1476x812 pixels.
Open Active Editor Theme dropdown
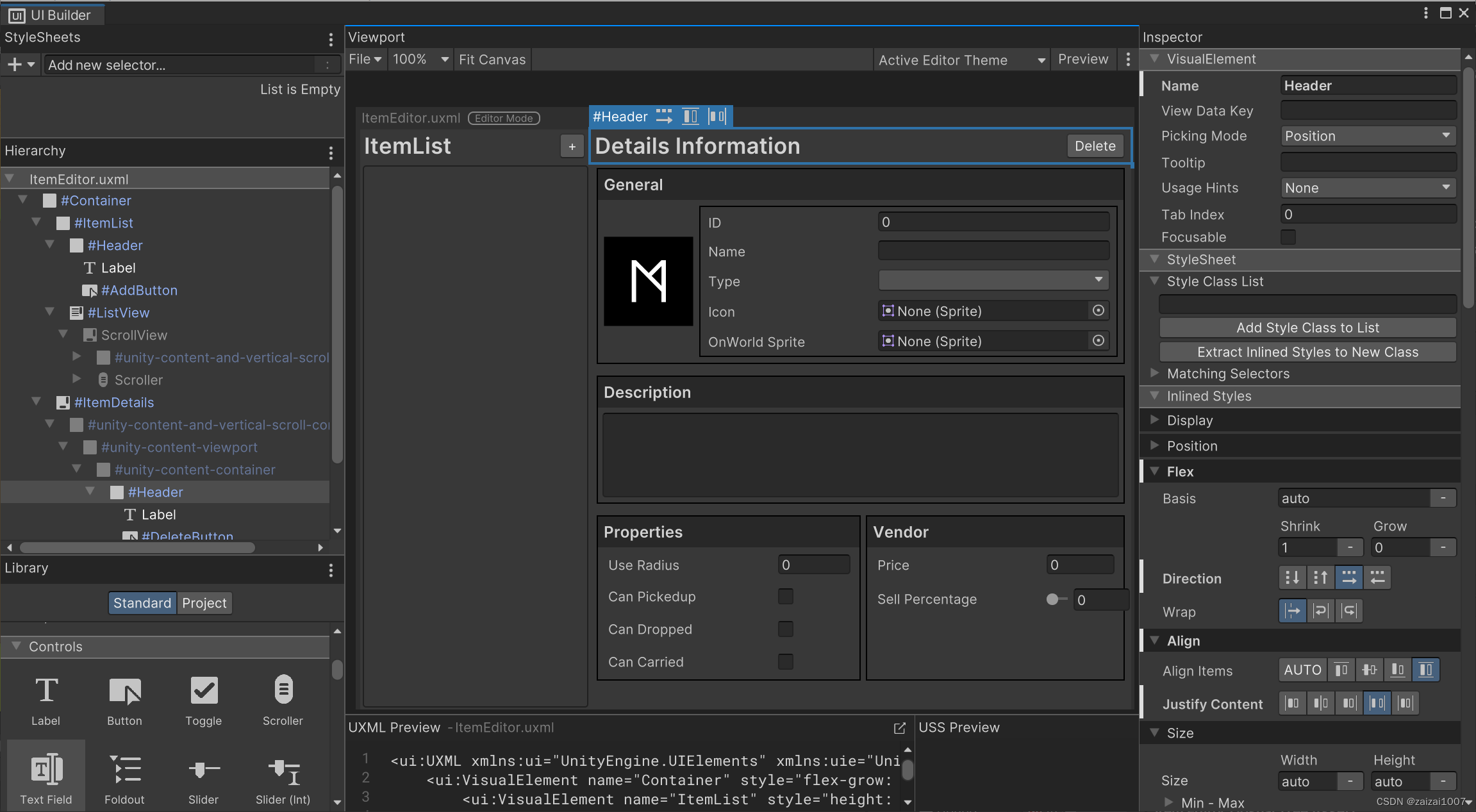point(961,60)
